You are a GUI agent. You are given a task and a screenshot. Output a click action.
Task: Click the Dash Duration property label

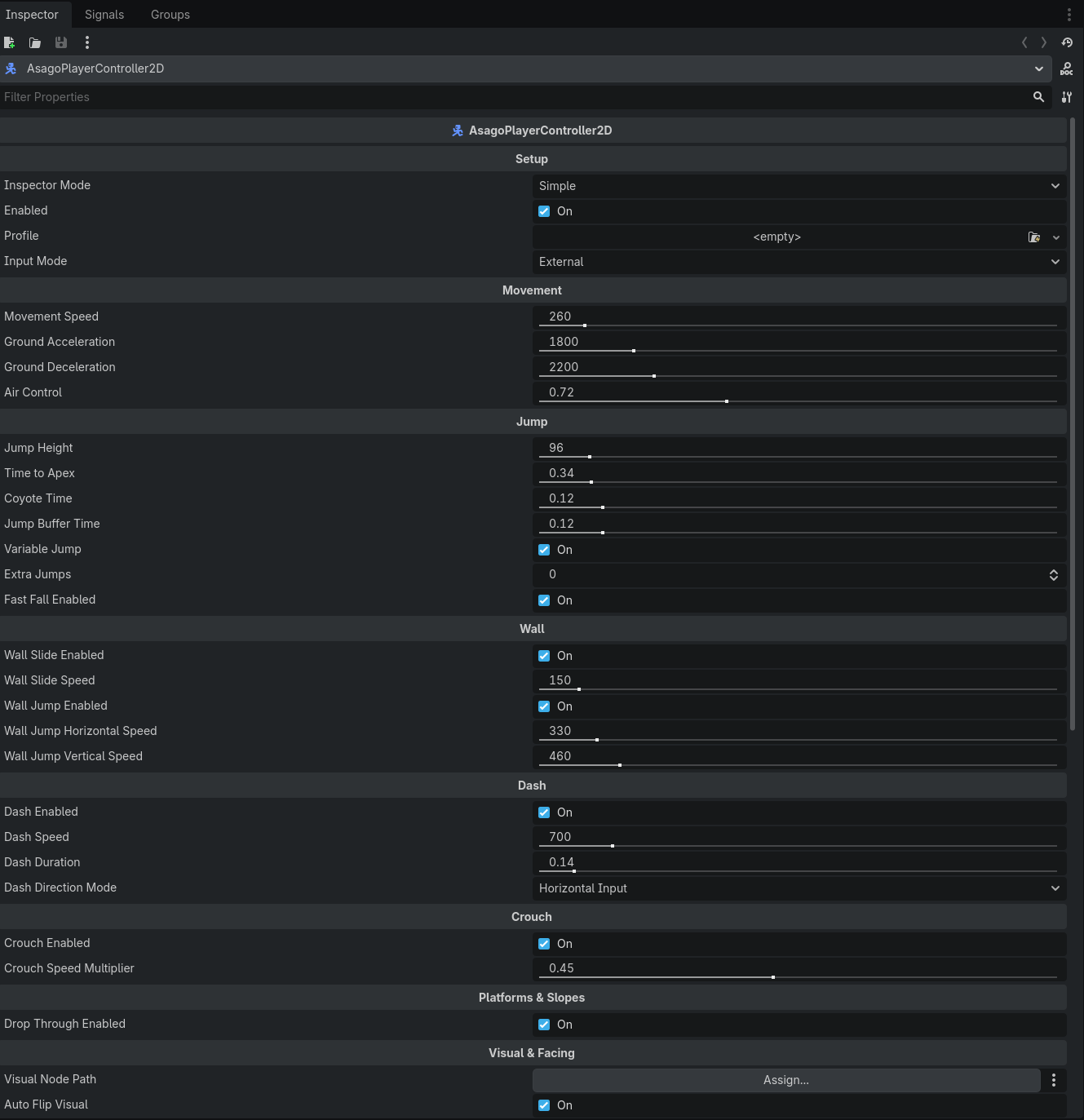[x=42, y=862]
